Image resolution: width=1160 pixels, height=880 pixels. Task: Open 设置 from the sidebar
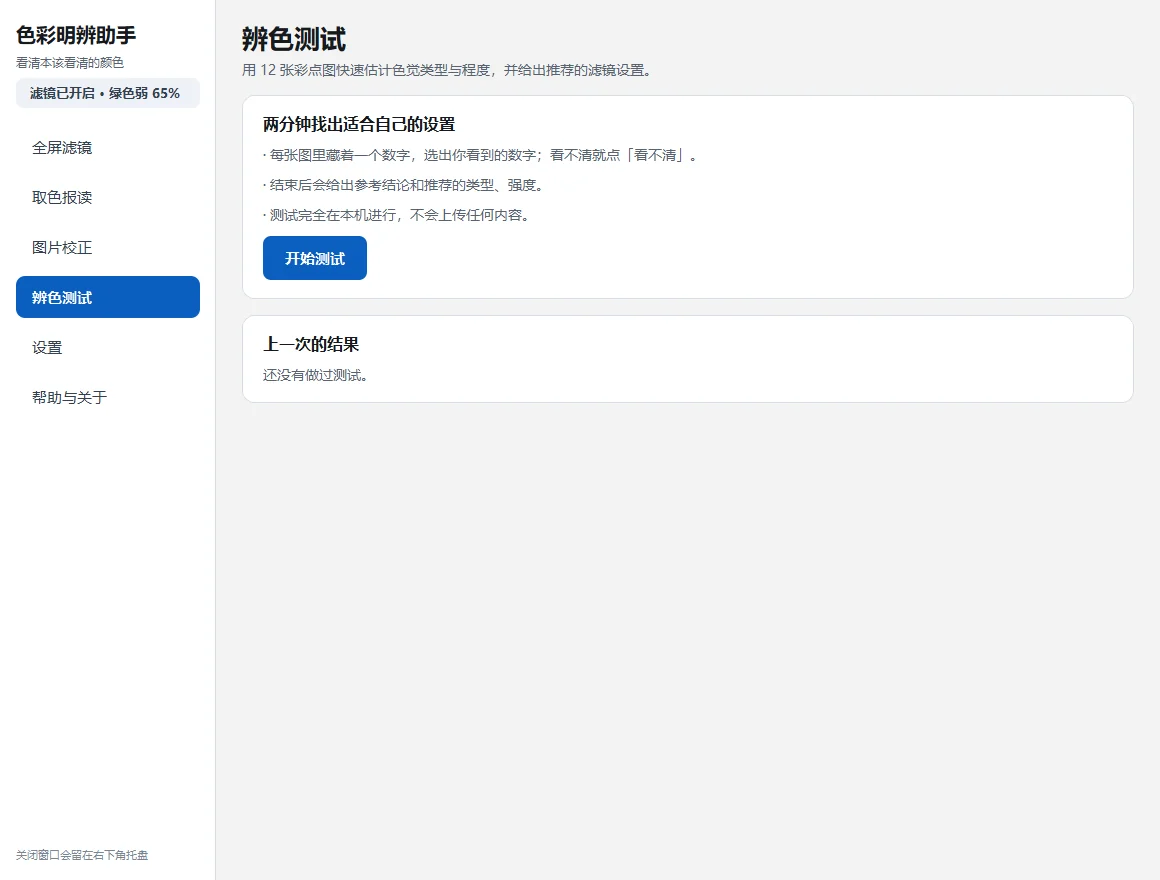(108, 348)
